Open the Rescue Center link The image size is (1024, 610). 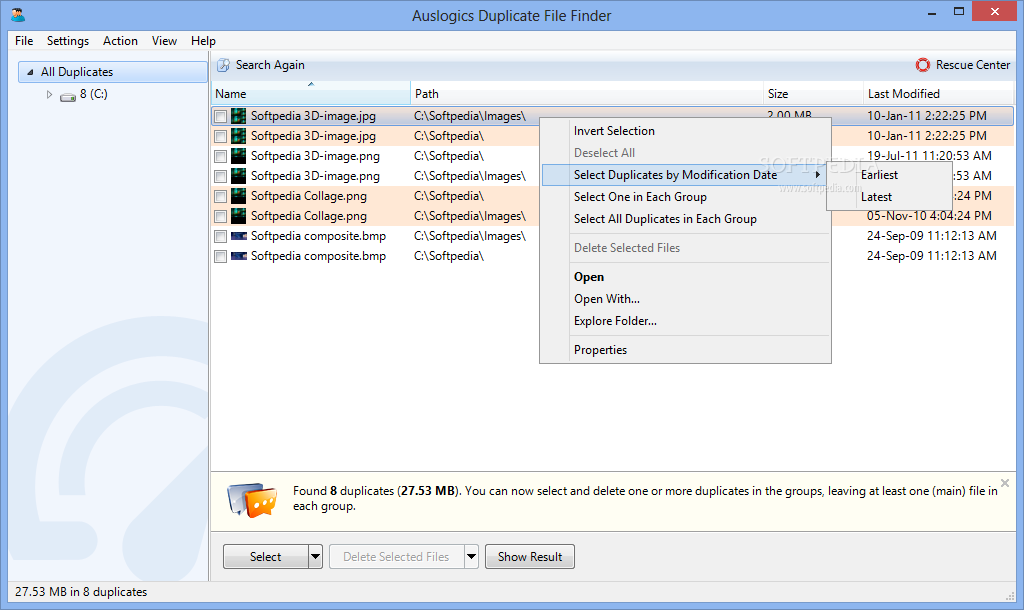(972, 65)
